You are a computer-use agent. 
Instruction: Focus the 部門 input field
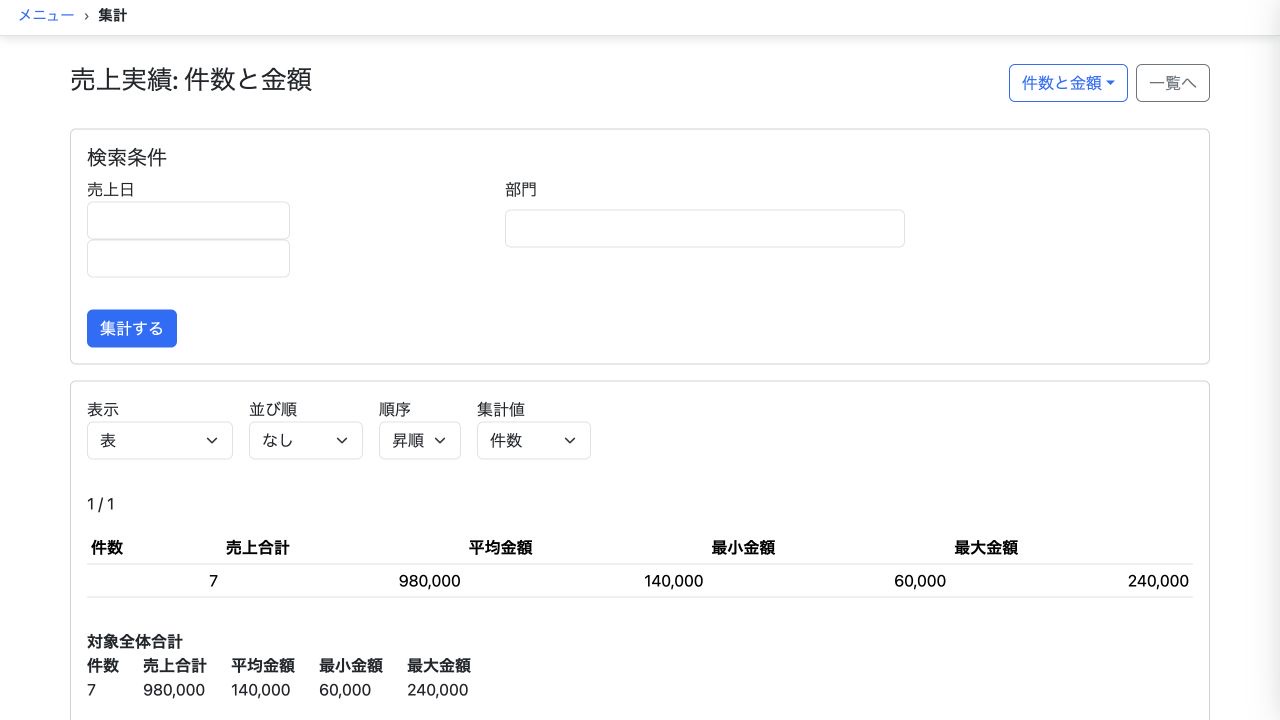705,228
